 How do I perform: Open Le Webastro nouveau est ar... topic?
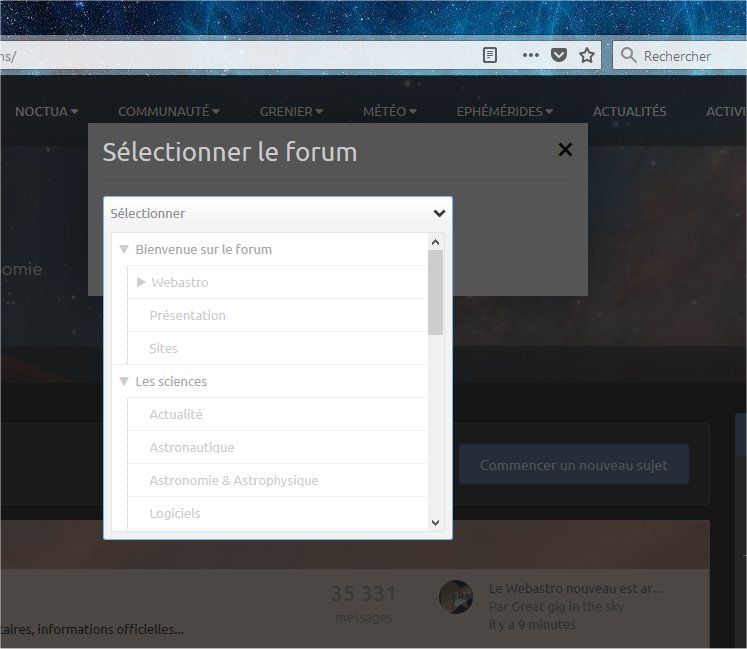576,588
